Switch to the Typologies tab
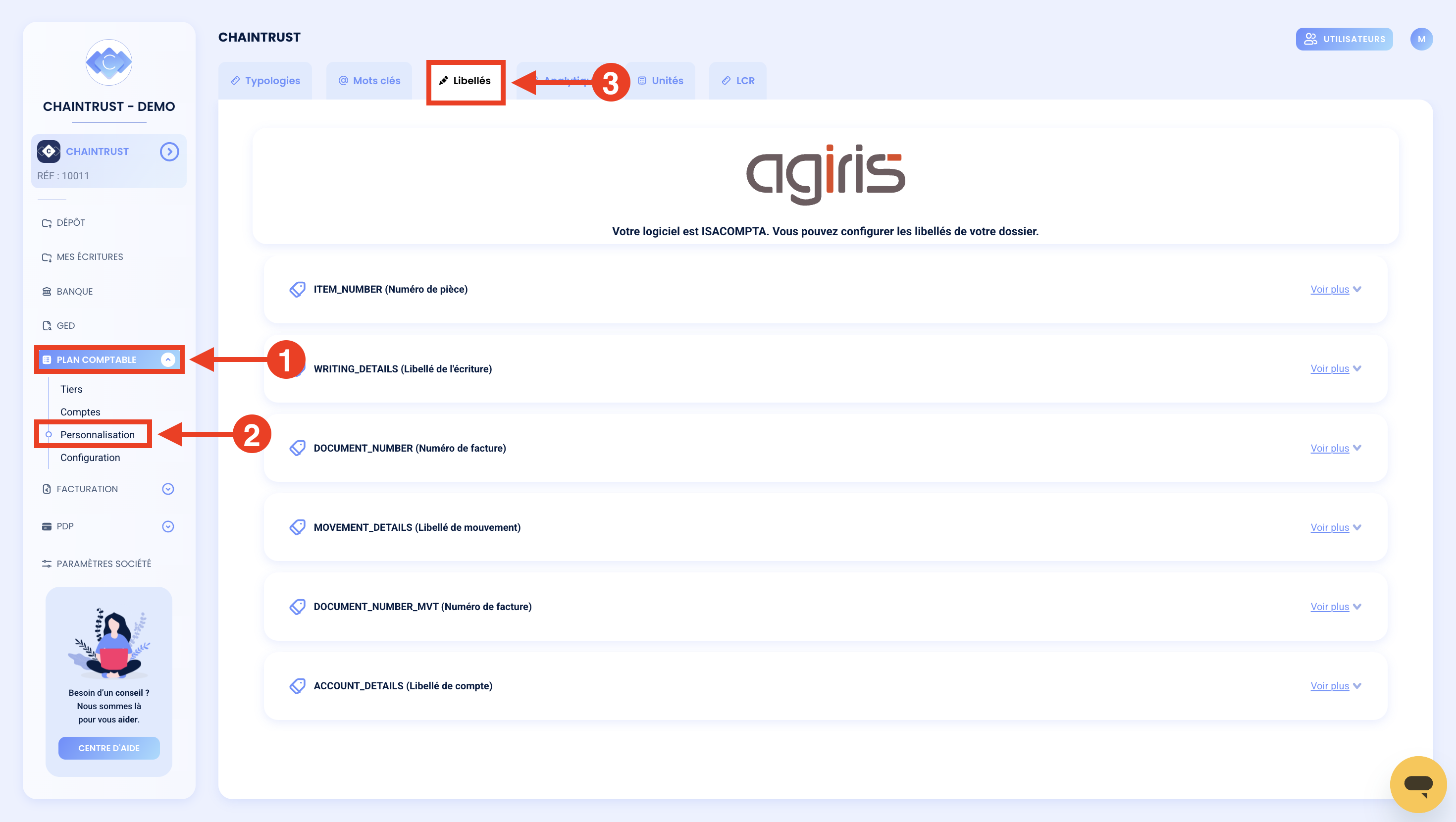This screenshot has width=1456, height=822. point(265,81)
